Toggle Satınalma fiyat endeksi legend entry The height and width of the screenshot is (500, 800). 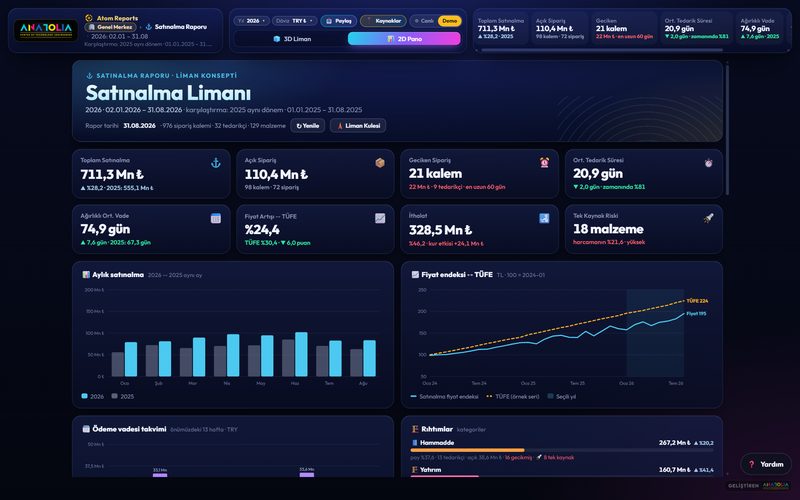pyautogui.click(x=444, y=396)
